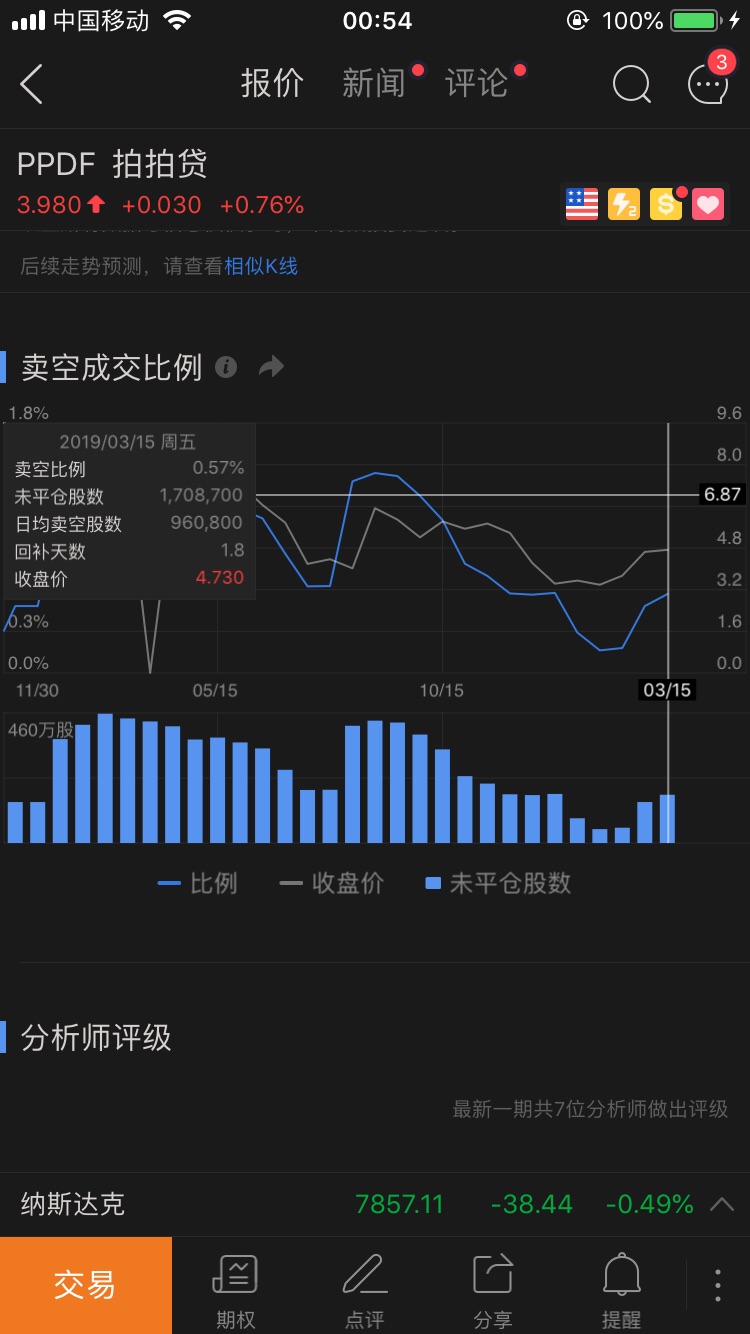Screen dimensions: 750x1334
Task: Tap the +0.76% change value
Action: click(x=262, y=205)
